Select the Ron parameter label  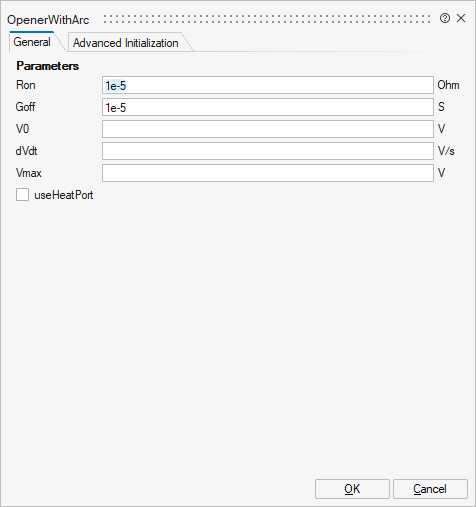click(26, 85)
